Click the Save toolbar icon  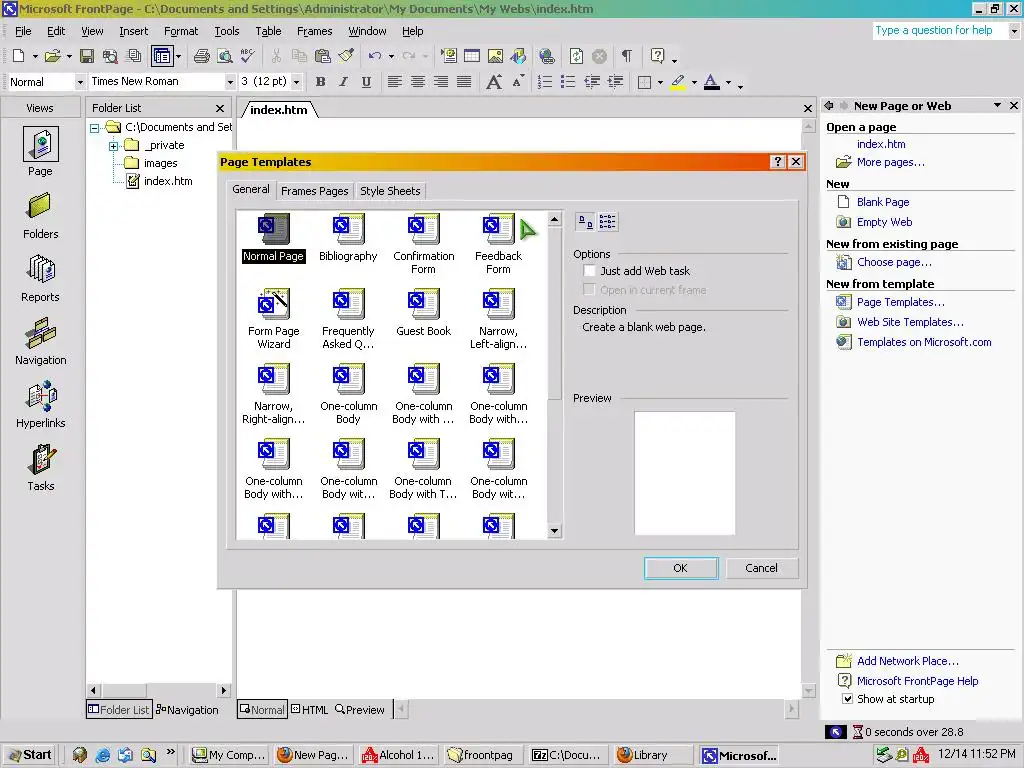(87, 56)
